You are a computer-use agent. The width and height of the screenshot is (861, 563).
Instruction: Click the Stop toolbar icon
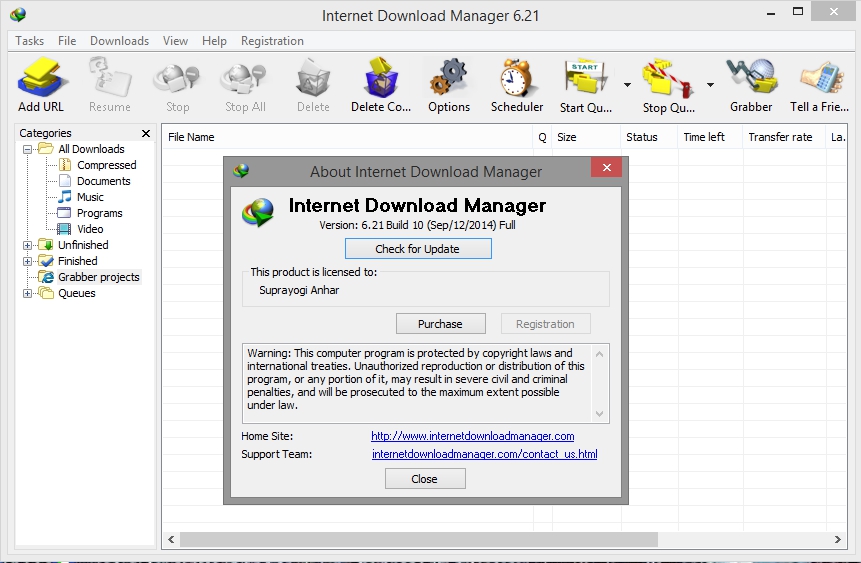click(177, 78)
